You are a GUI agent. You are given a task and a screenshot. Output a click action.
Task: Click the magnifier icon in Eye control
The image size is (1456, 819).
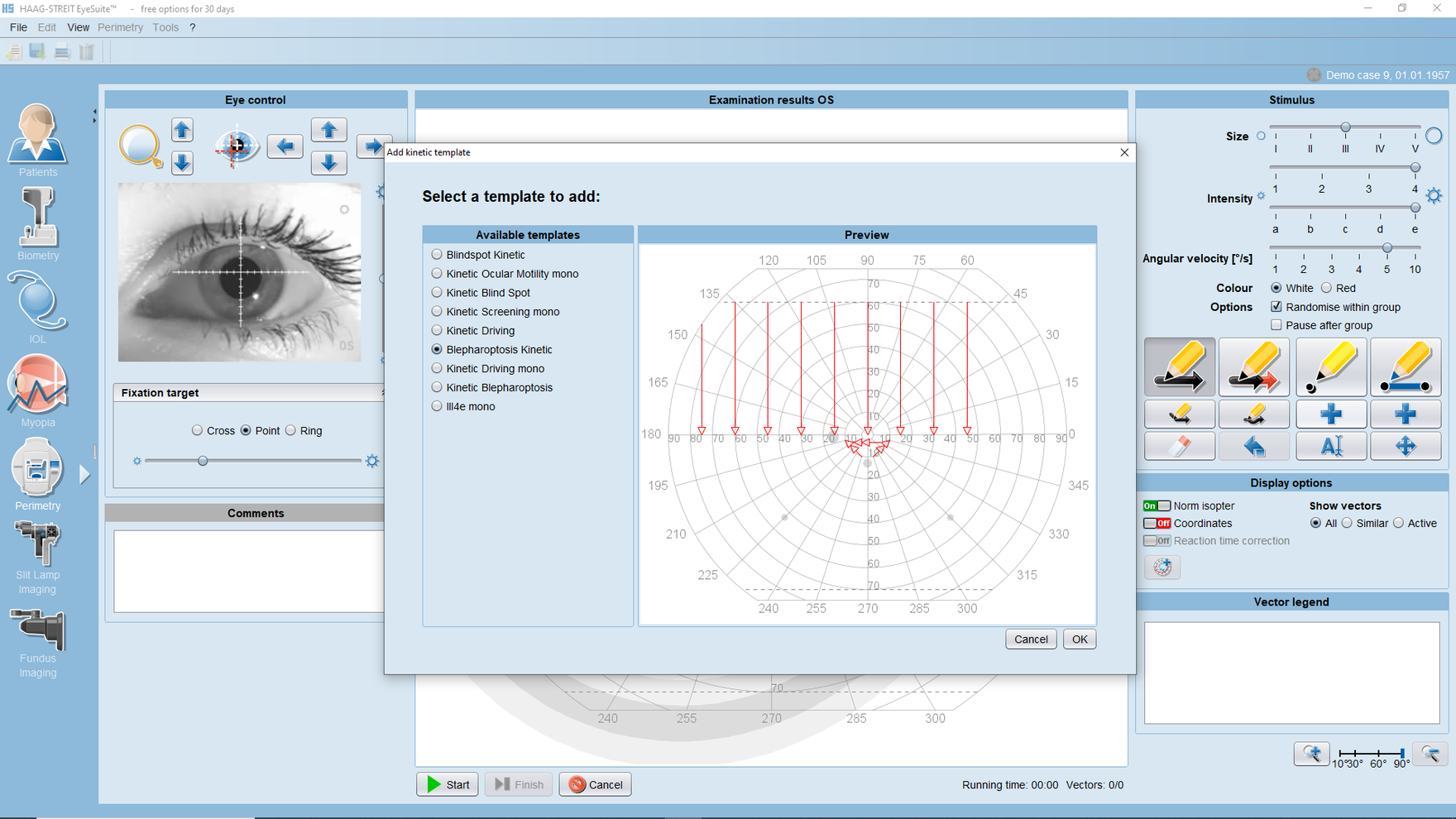click(140, 146)
